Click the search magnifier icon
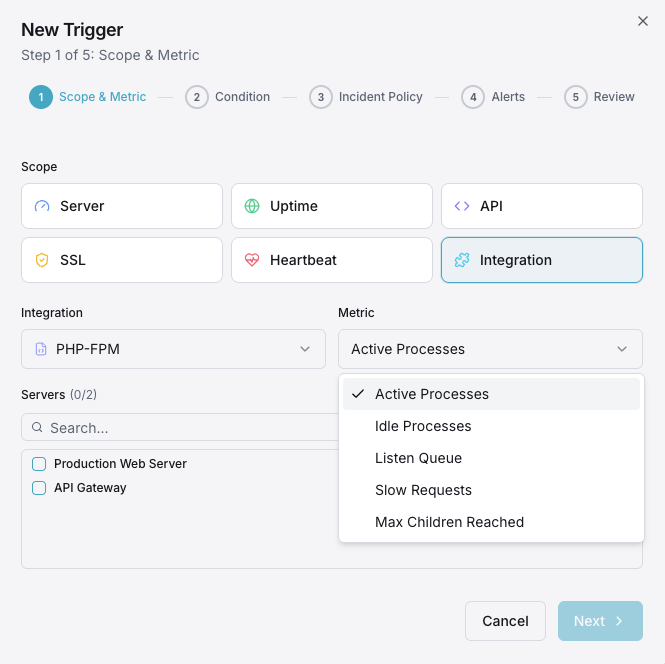Screen dimensions: 665x664 (37, 427)
